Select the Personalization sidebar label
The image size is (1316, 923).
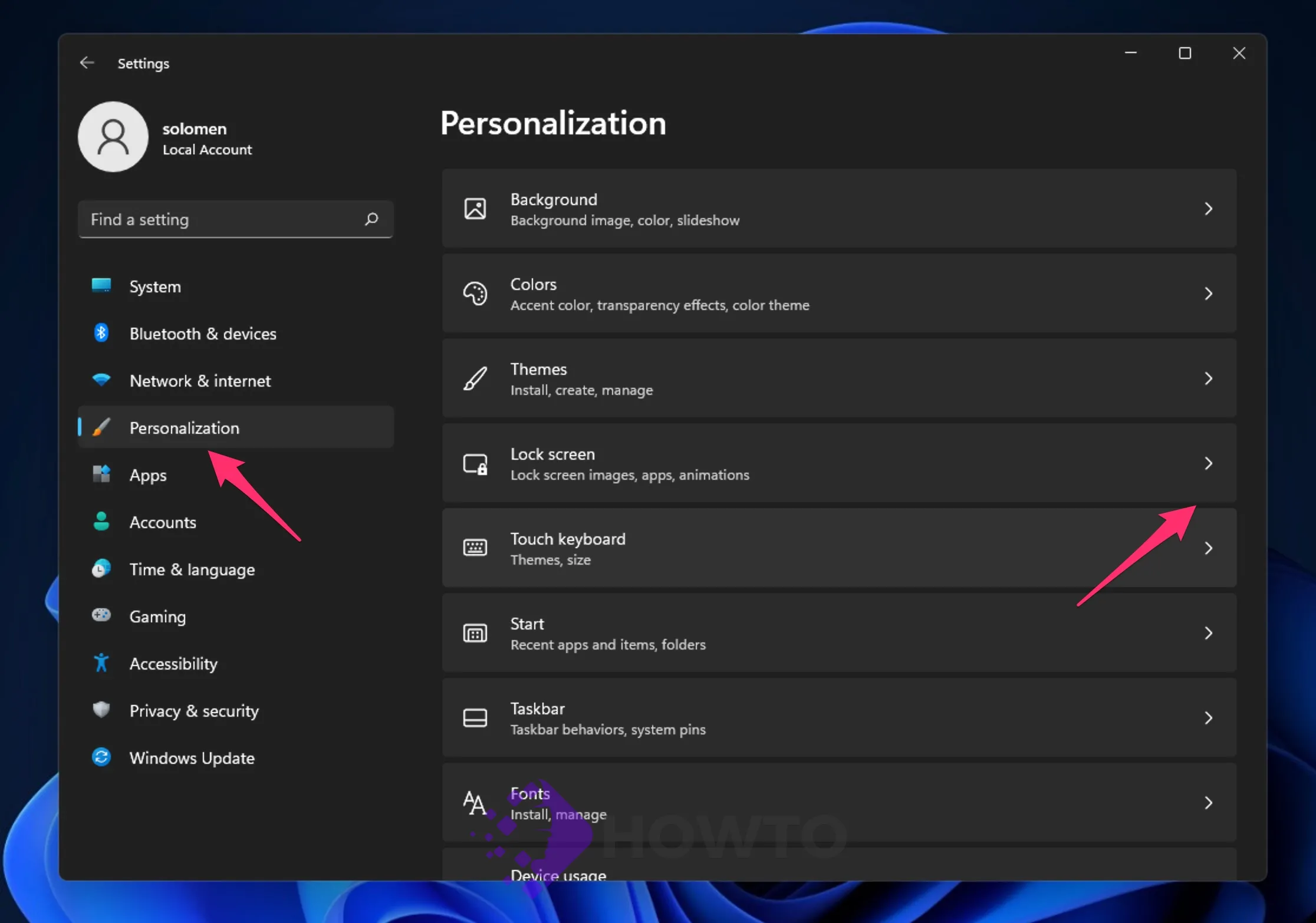[x=185, y=428]
